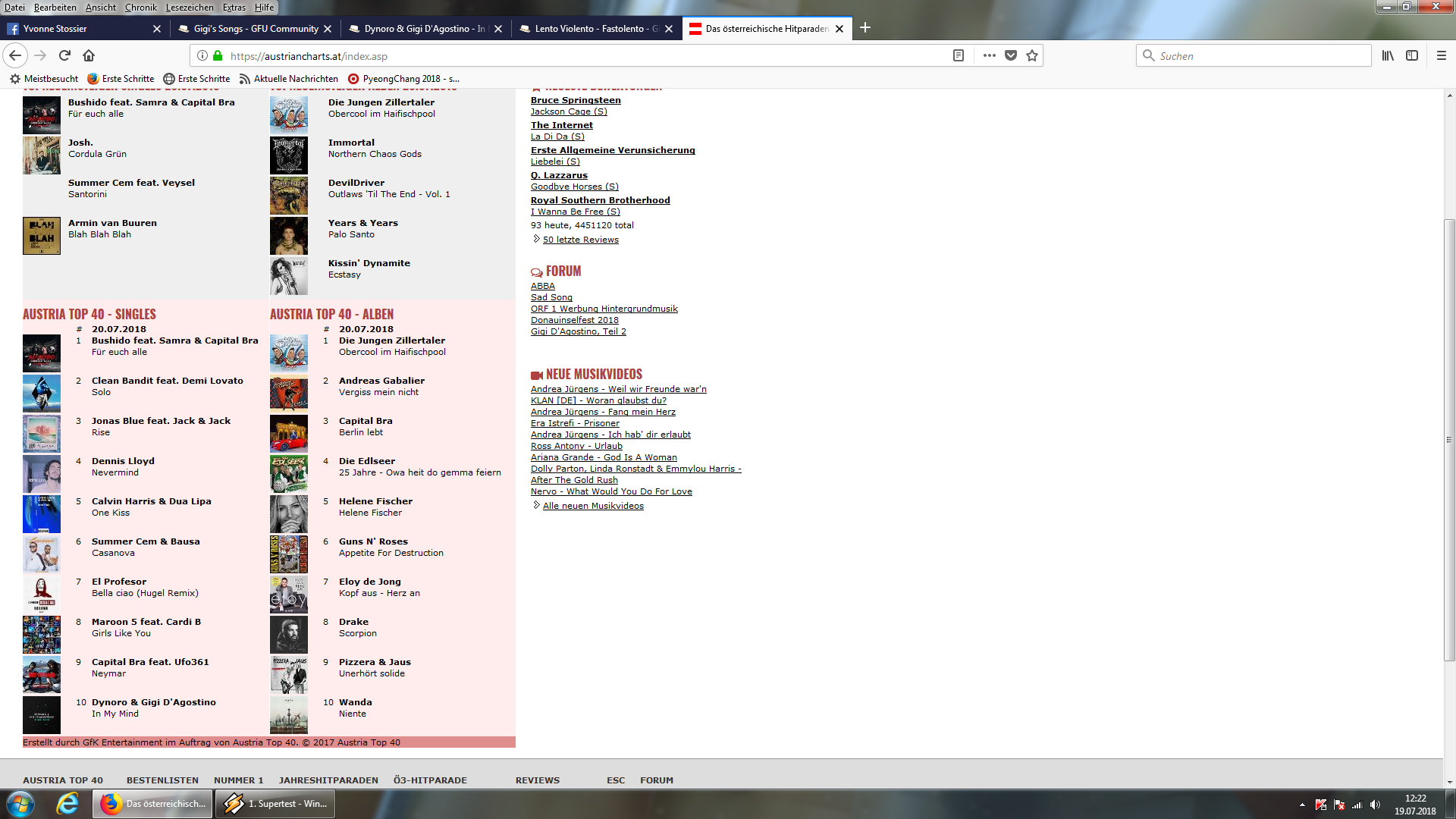Viewport: 1456px width, 819px height.
Task: Open Helene Fischer album cover thumbnail
Action: click(289, 513)
